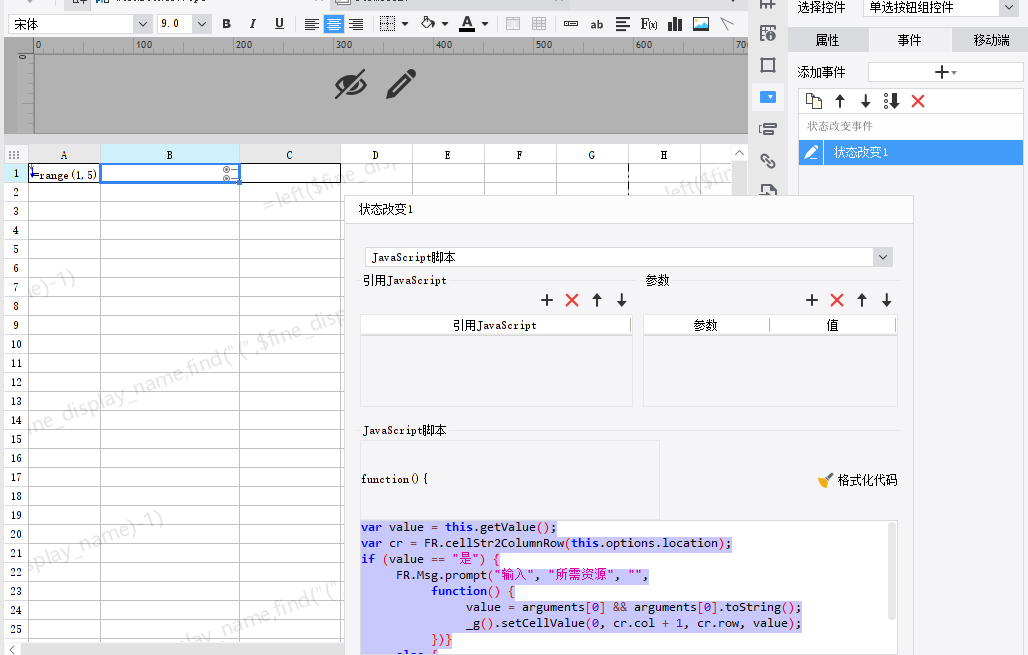The width and height of the screenshot is (1028, 655).
Task: Select row 10 header
Action: [16, 344]
